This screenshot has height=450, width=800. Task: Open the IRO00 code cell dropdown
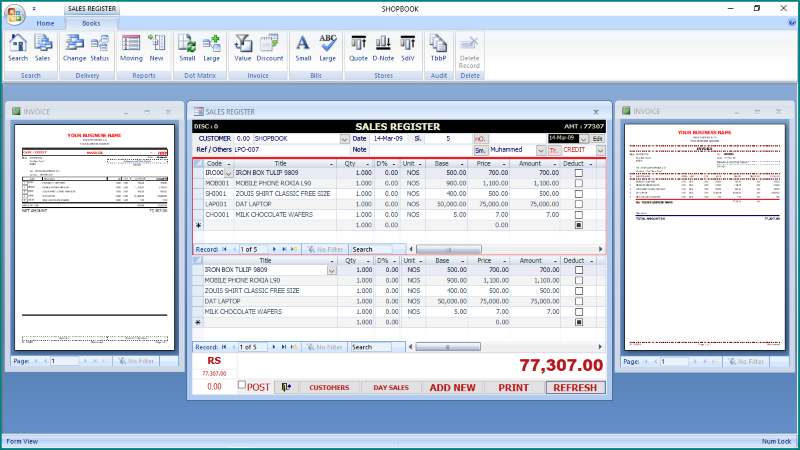(x=229, y=173)
